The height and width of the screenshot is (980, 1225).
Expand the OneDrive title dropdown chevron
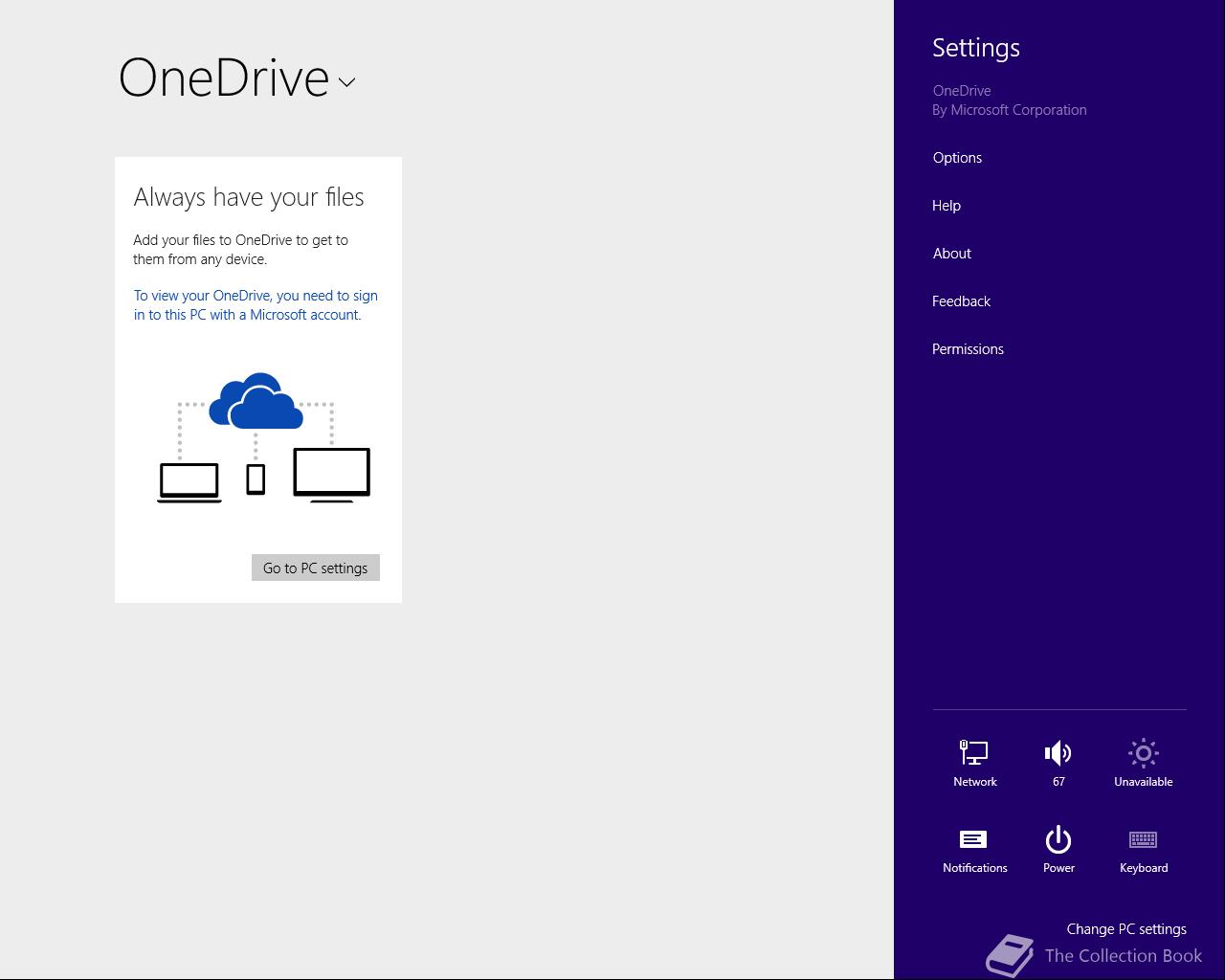click(x=347, y=82)
